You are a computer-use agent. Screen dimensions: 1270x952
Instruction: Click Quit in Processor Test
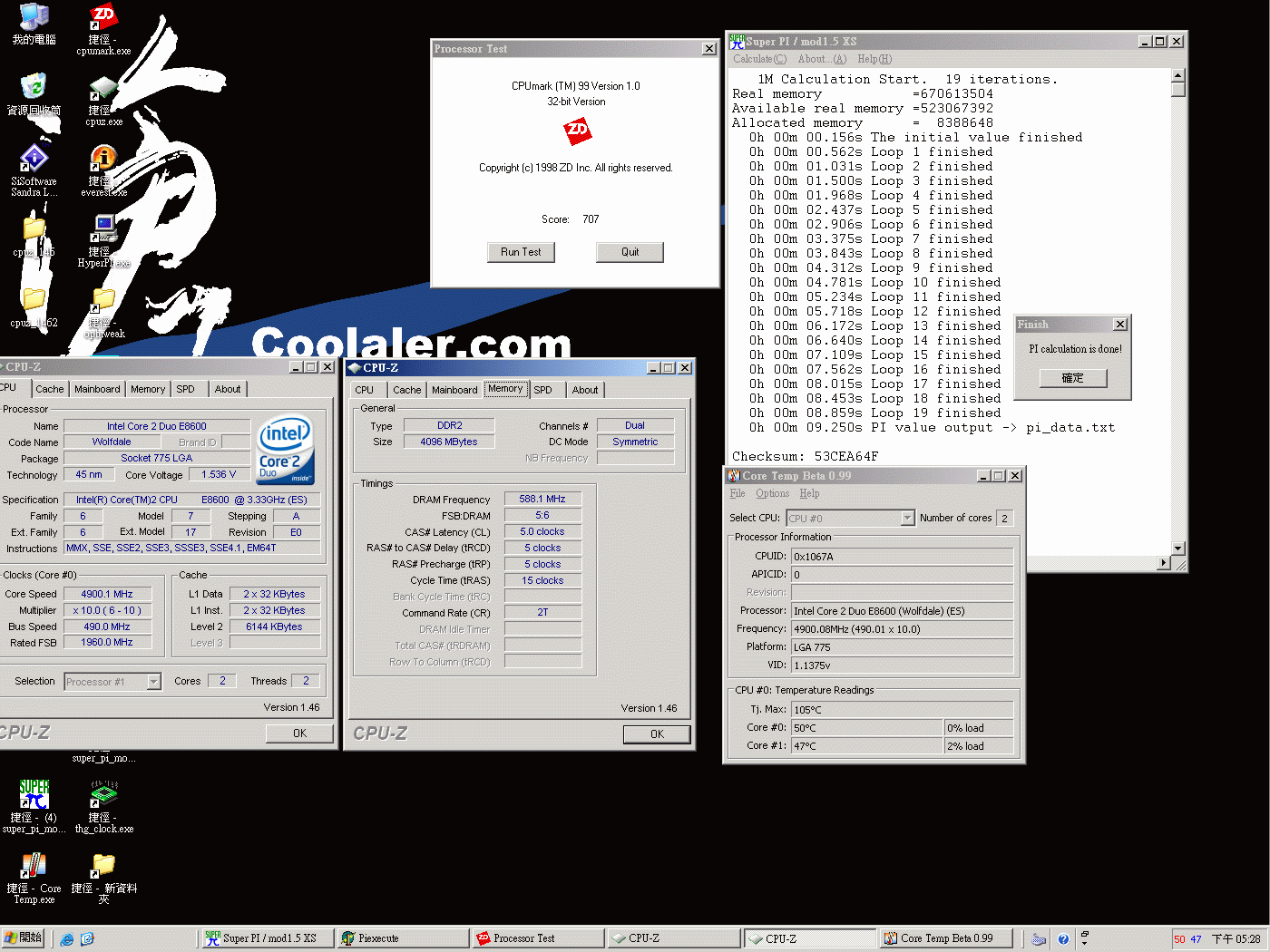[630, 252]
